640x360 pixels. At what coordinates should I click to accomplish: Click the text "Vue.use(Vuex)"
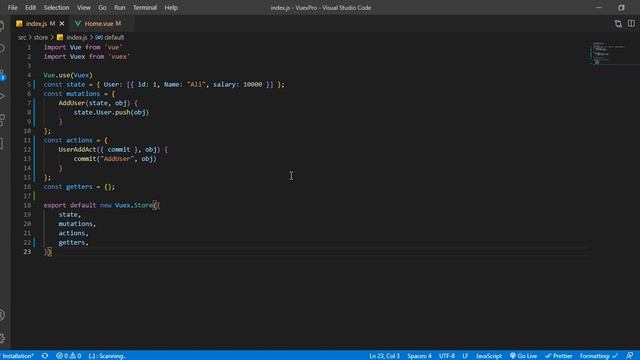[68, 75]
